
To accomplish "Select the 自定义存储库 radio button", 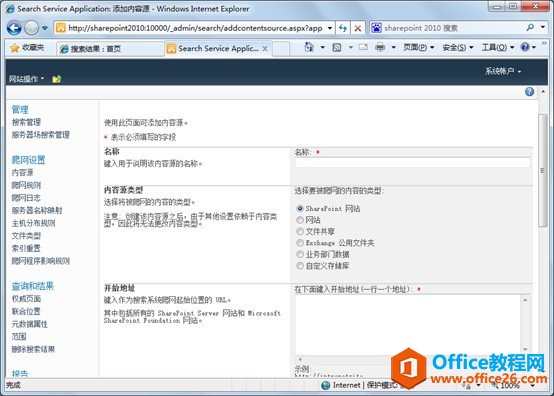I will click(x=300, y=266).
